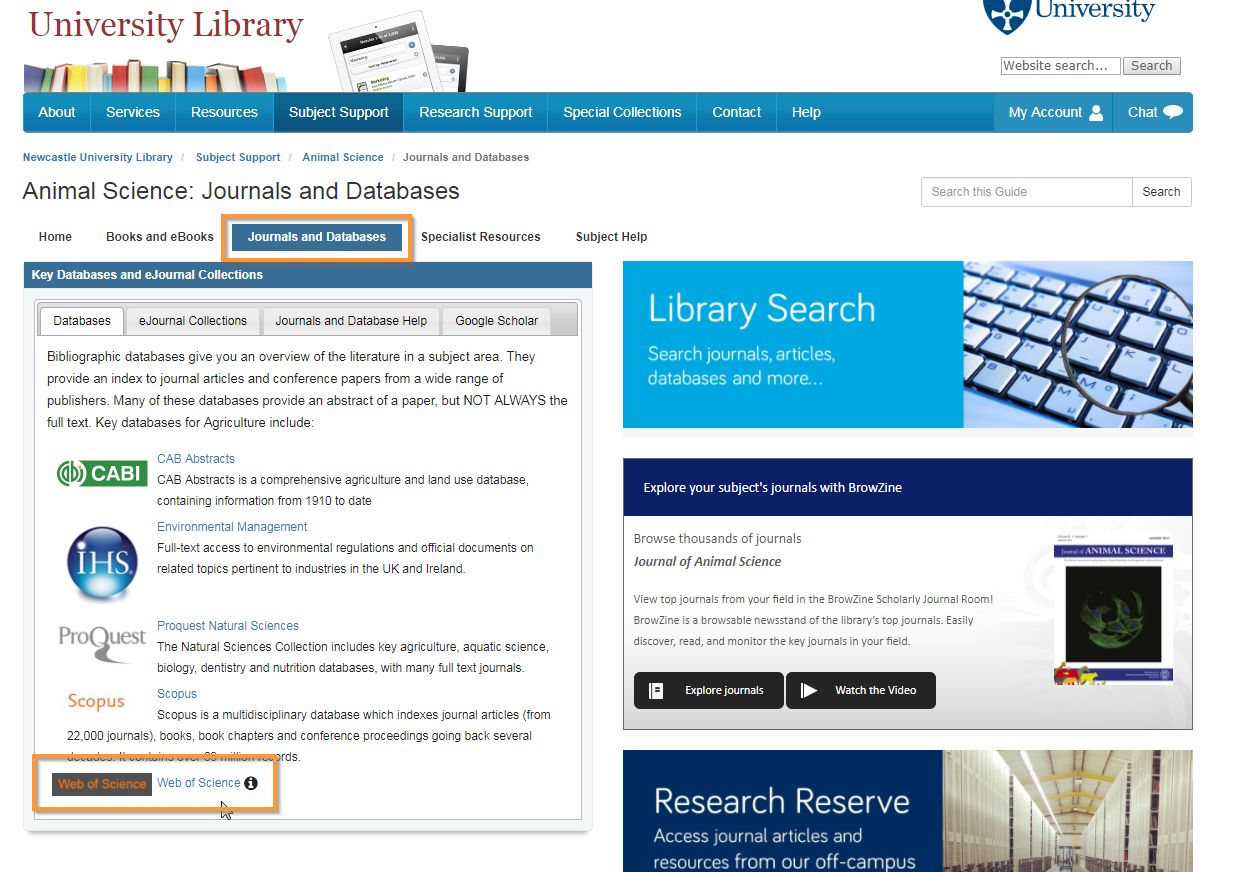Open the Subject Support menu
Image resolution: width=1237 pixels, height=872 pixels.
click(338, 112)
